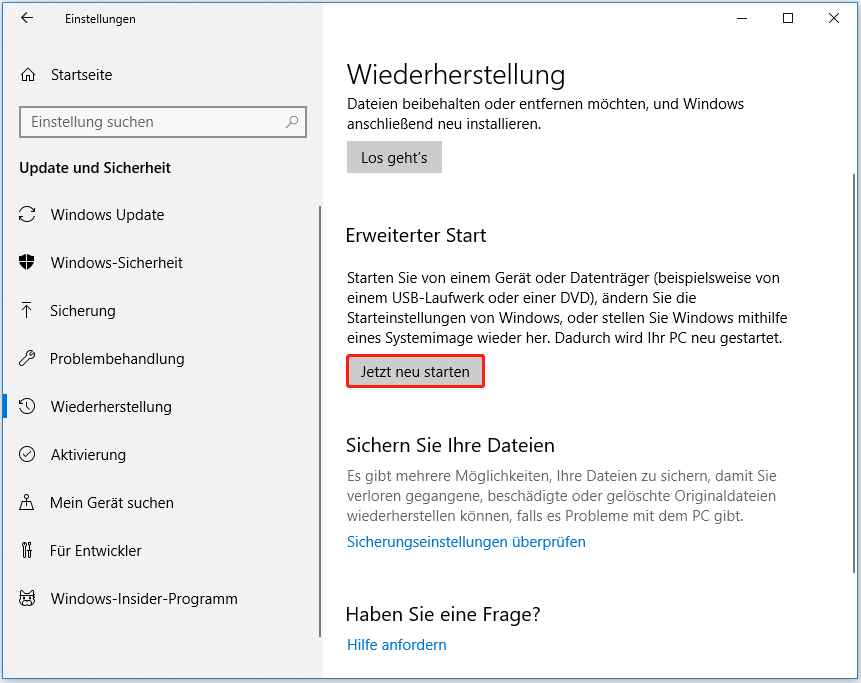Viewport: 861px width, 683px height.
Task: Open Sicherungseinstellungen überprüfen link
Action: click(x=466, y=541)
